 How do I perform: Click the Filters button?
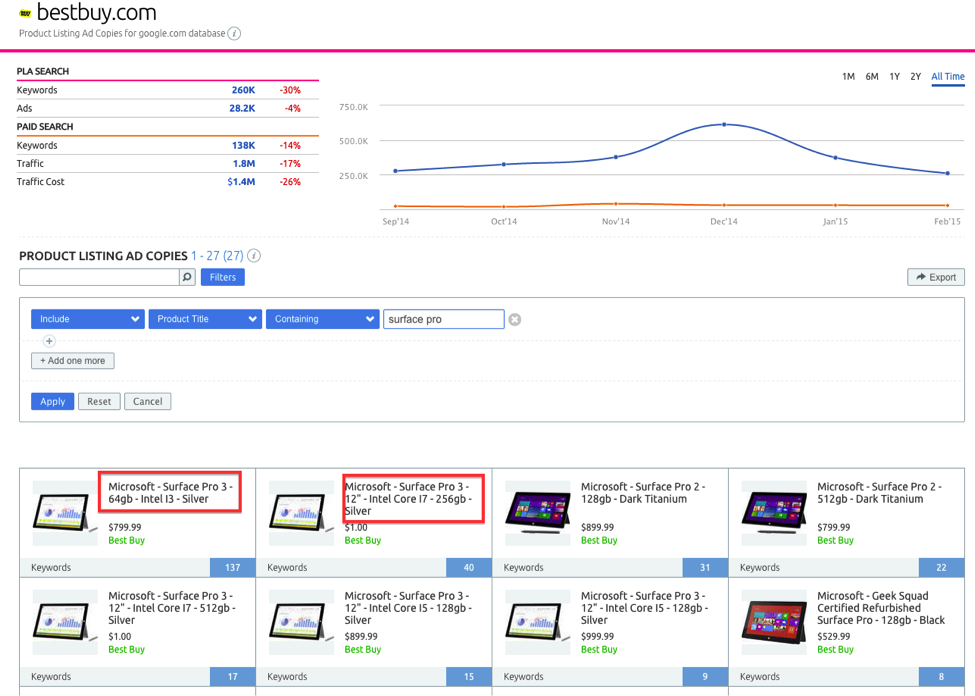click(223, 277)
